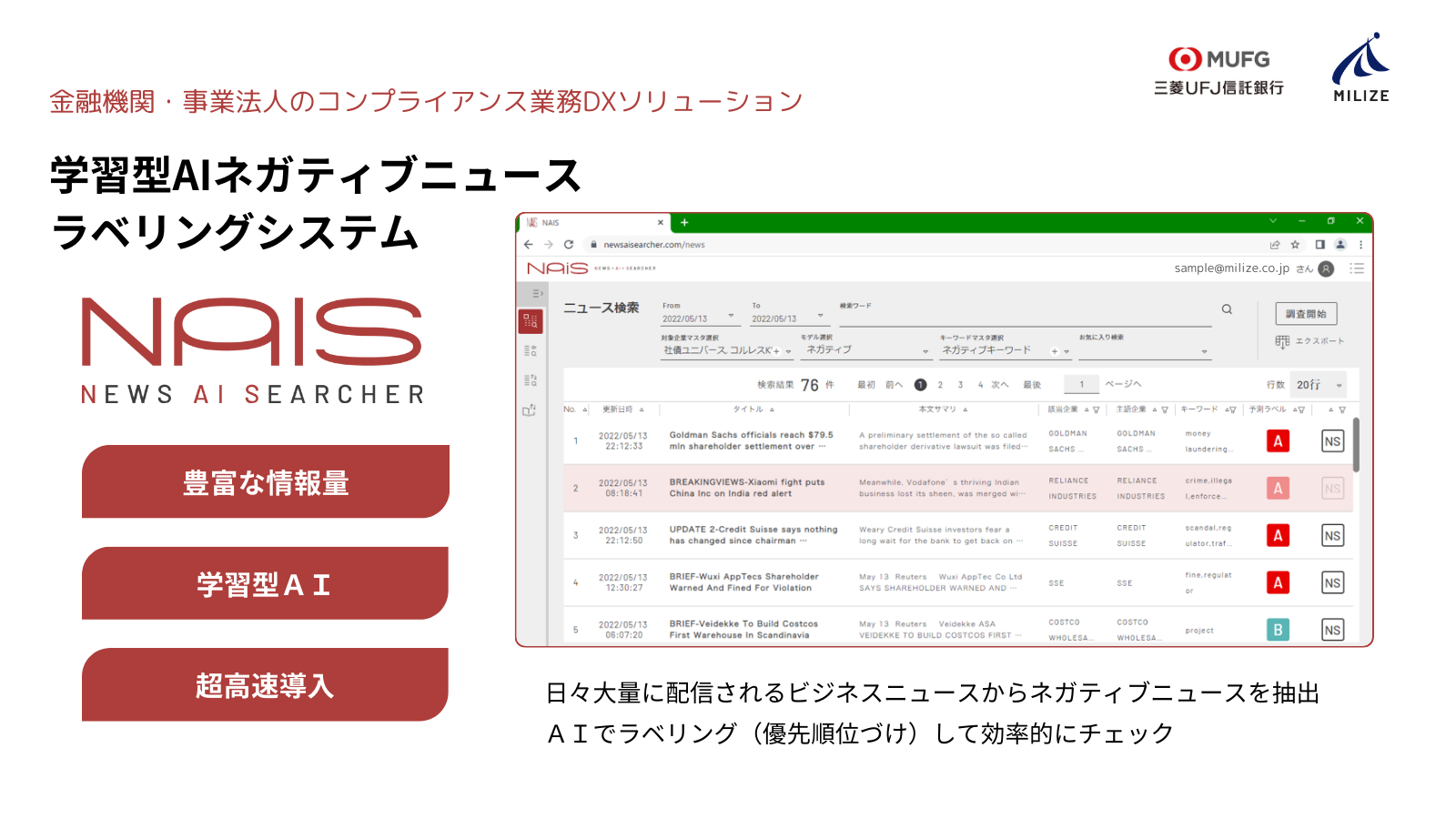Select page 4 in pagination
Viewport: 1456px width, 819px height.
click(980, 385)
